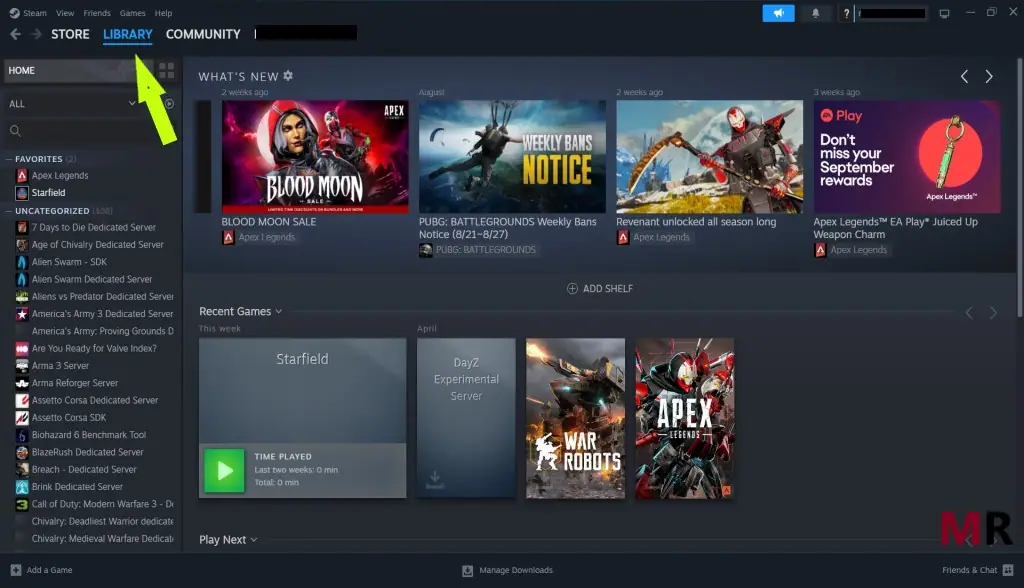Screen dimensions: 1024x588
Task: Select BlazeRush Dedicated Server in the list
Action: point(88,452)
